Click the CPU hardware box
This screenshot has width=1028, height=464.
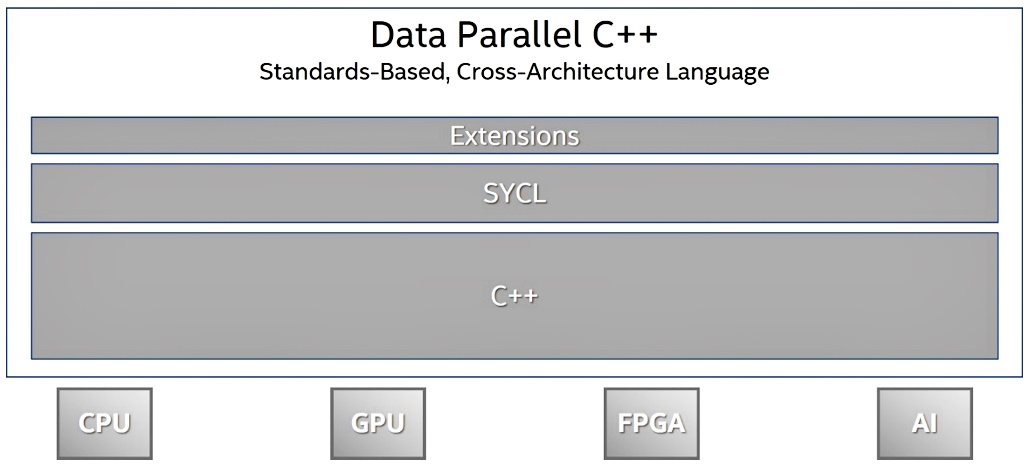click(105, 423)
